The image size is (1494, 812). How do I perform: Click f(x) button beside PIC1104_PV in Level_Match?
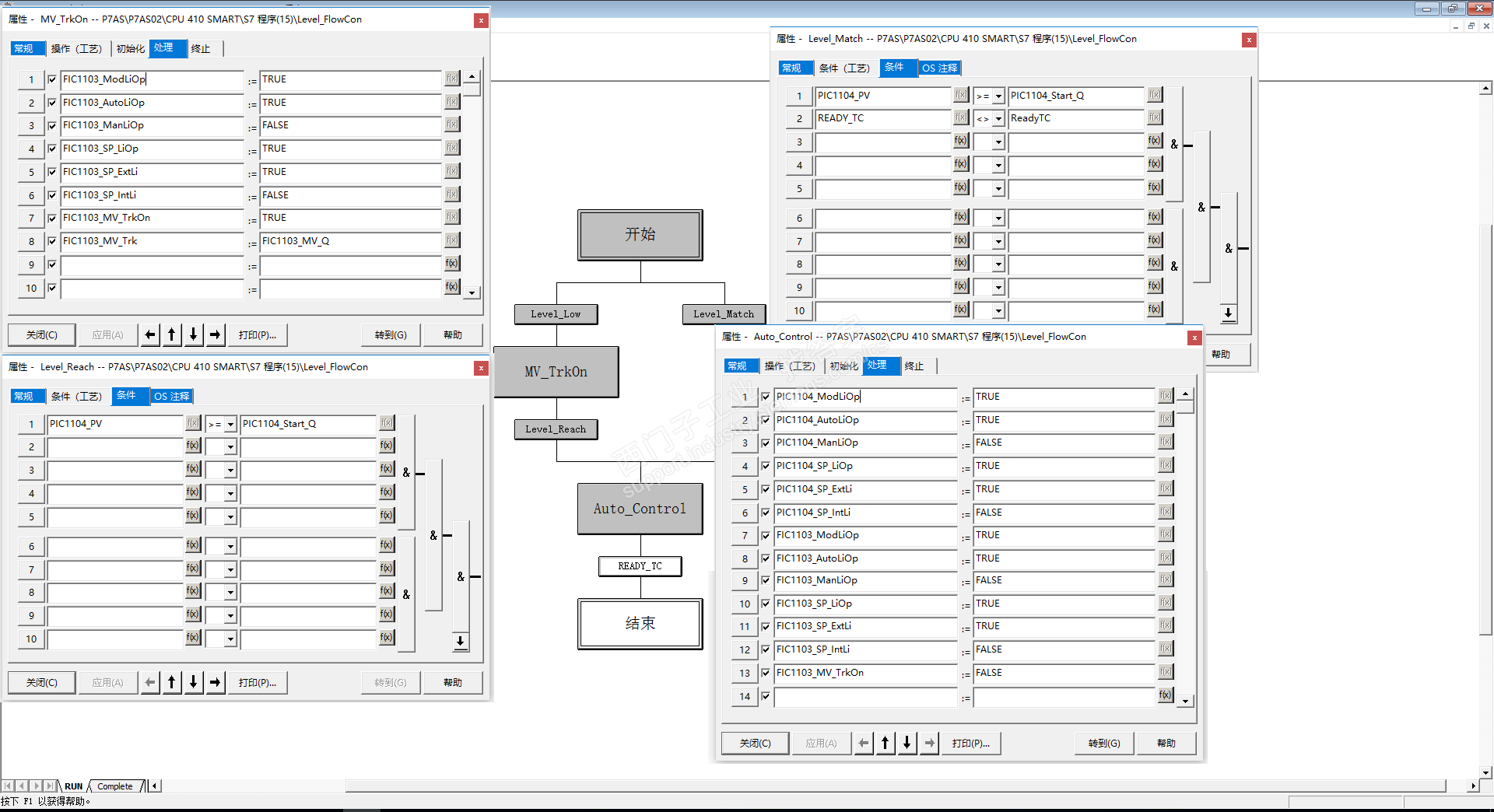tap(961, 95)
